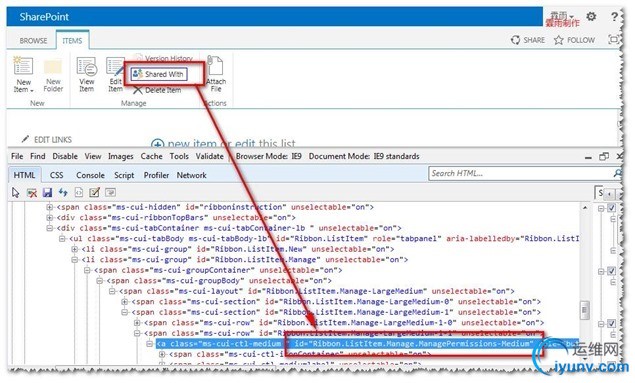635x383 pixels.
Task: Select the HTML developer tools tab
Action: click(24, 175)
